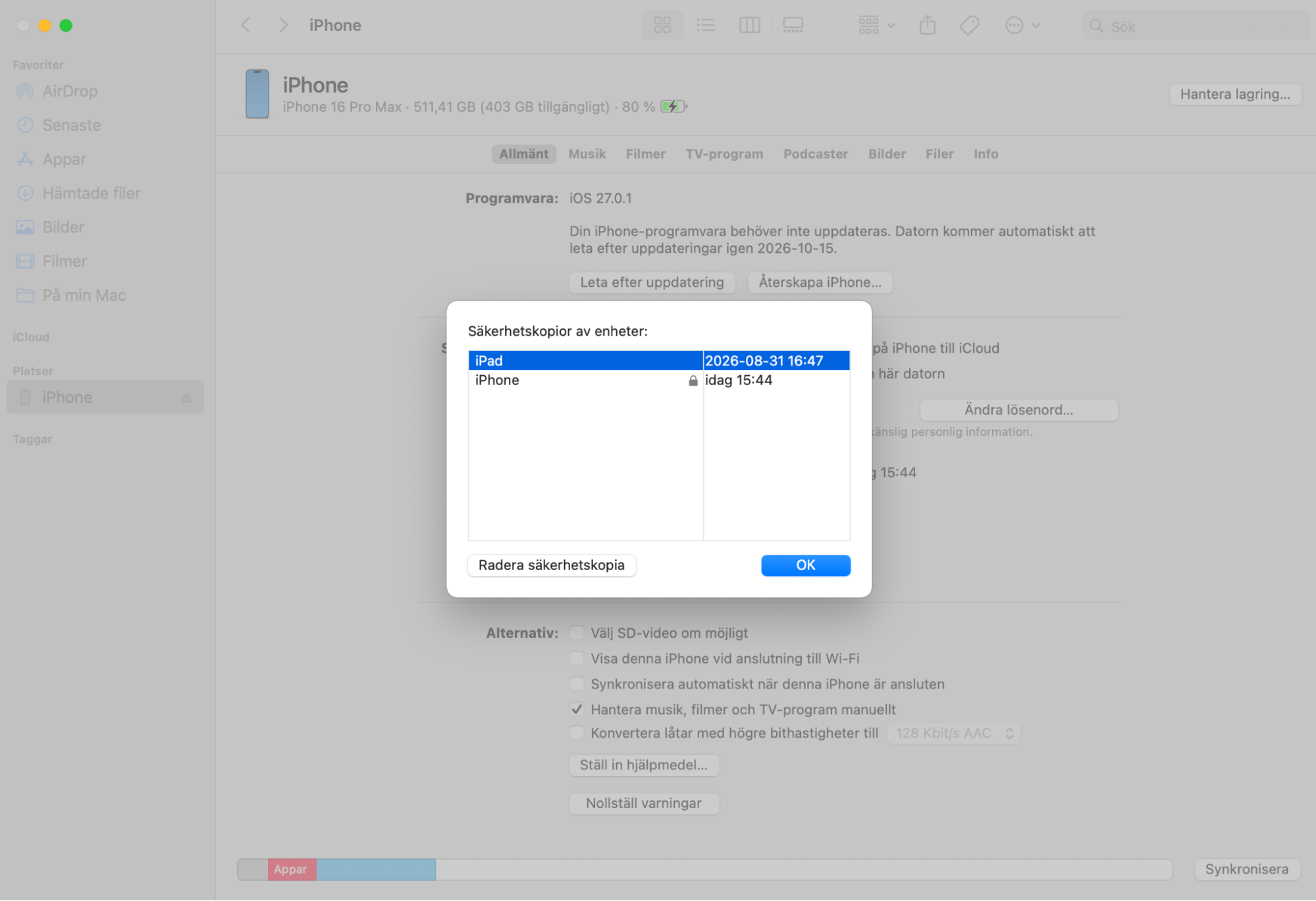Confirm the dialog with OK
This screenshot has height=901, width=1316.
click(x=805, y=565)
